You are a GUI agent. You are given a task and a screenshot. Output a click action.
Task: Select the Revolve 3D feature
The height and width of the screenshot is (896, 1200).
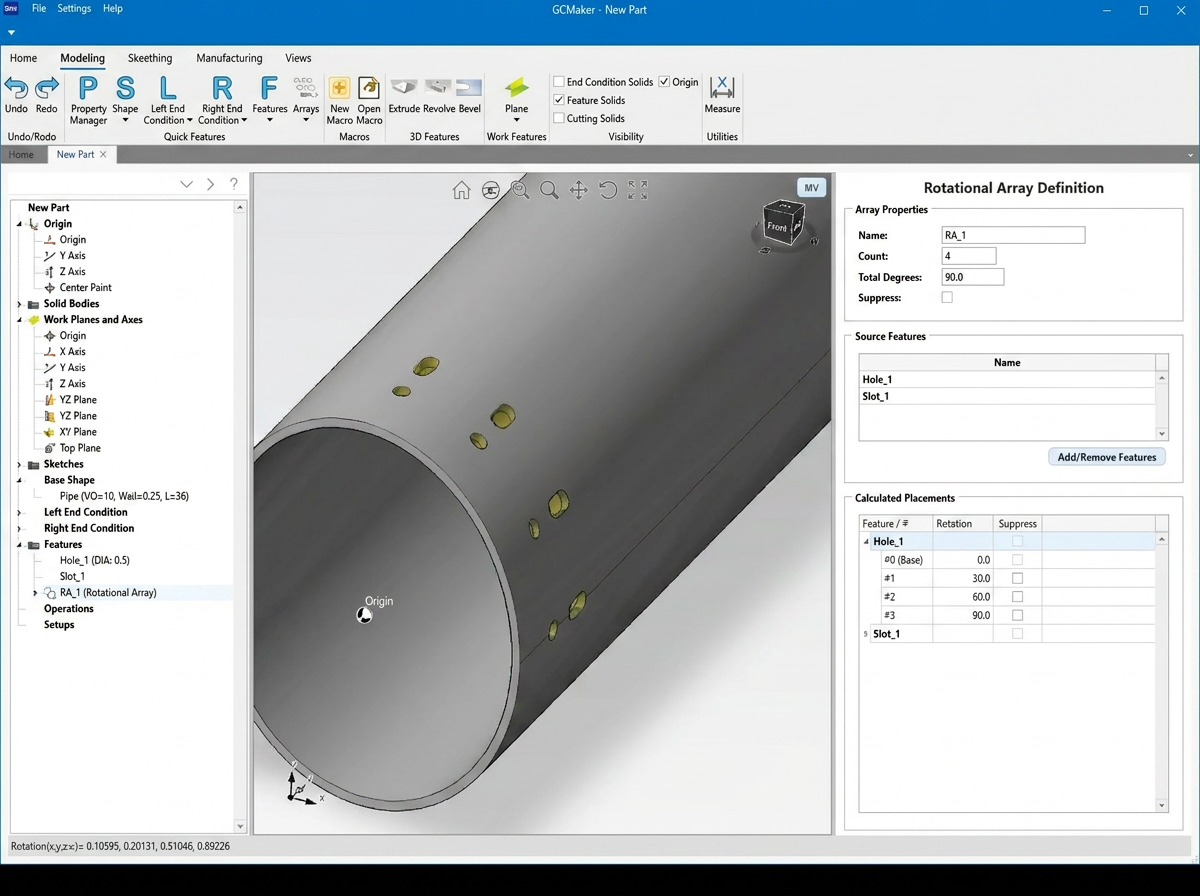[x=438, y=95]
